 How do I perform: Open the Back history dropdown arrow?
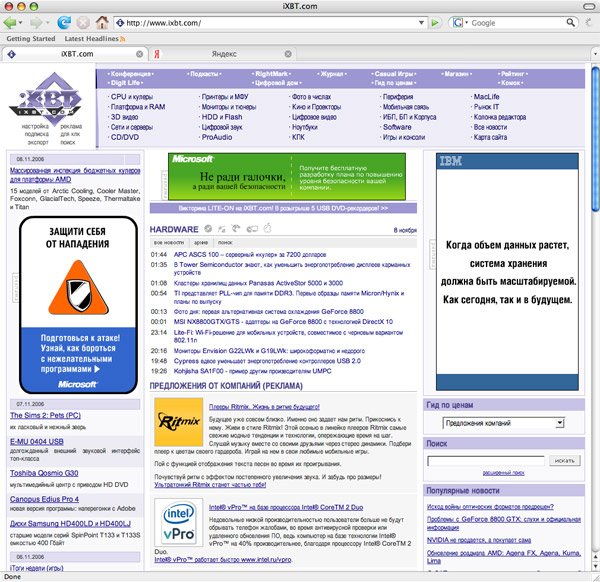click(21, 23)
